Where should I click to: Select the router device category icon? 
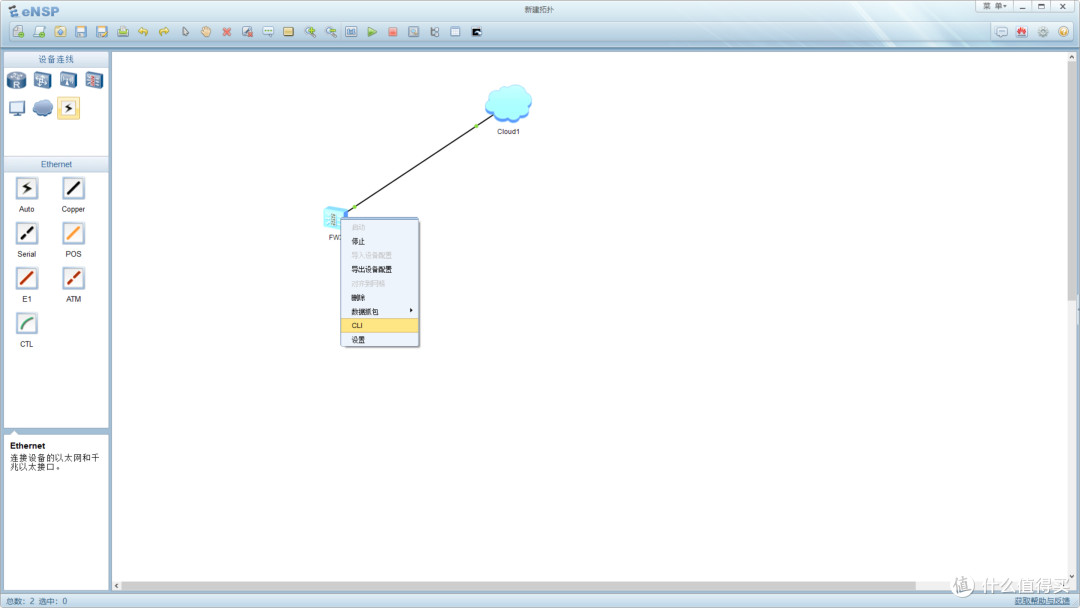[x=17, y=81]
